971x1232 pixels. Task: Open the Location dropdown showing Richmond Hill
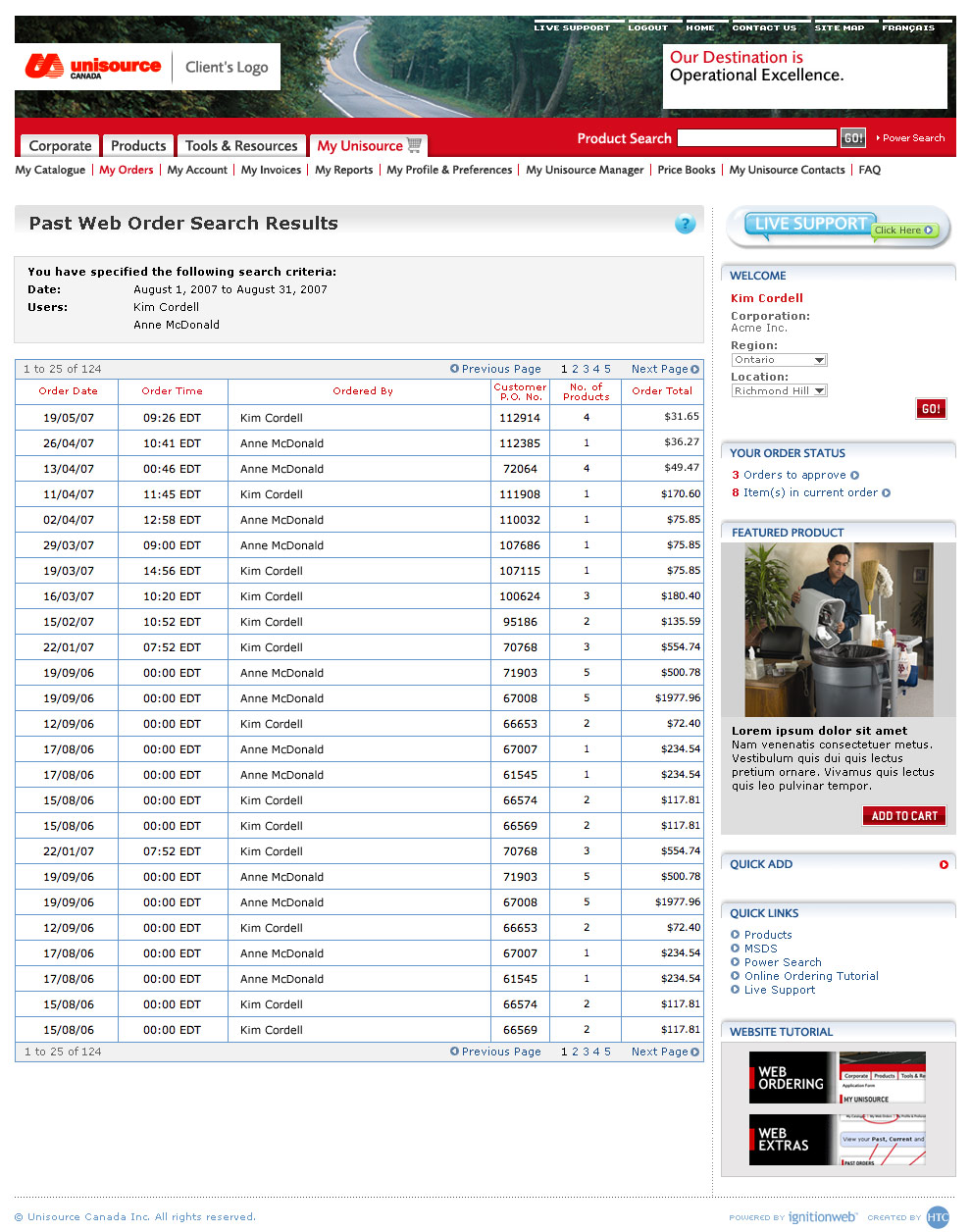[x=779, y=390]
